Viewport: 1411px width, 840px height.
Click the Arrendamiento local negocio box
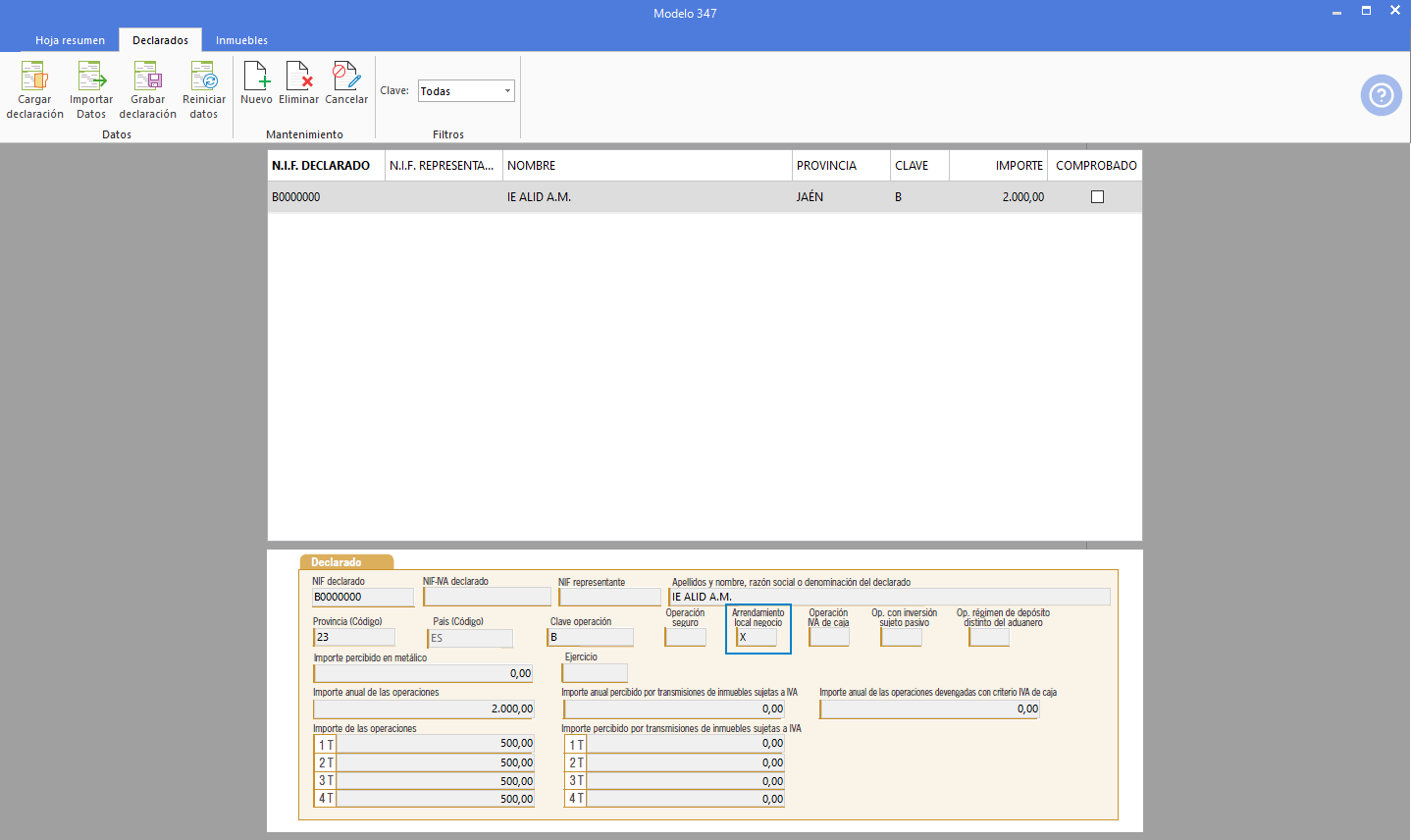coord(757,637)
